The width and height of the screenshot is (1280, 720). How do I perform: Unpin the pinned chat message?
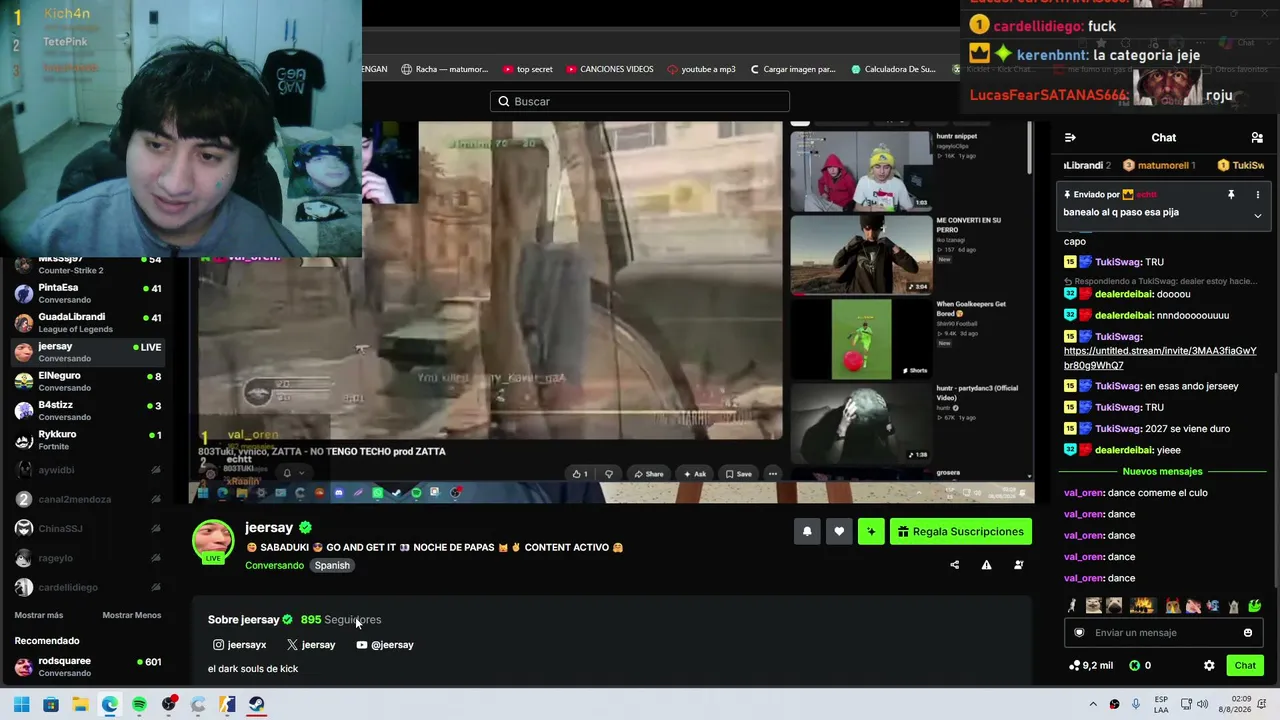tap(1231, 195)
